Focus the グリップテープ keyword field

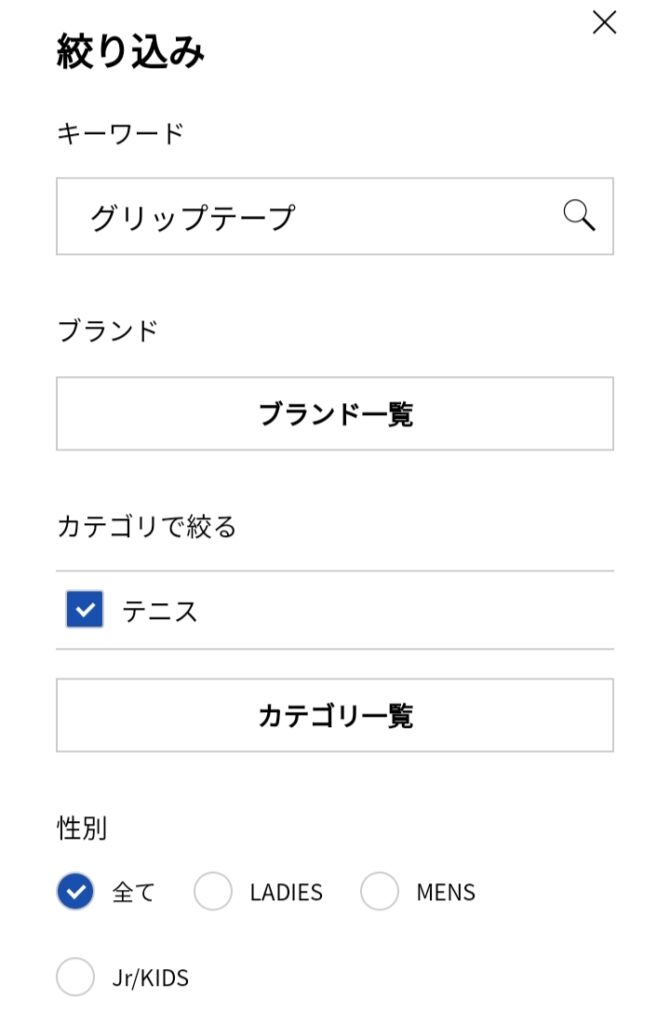[334, 216]
